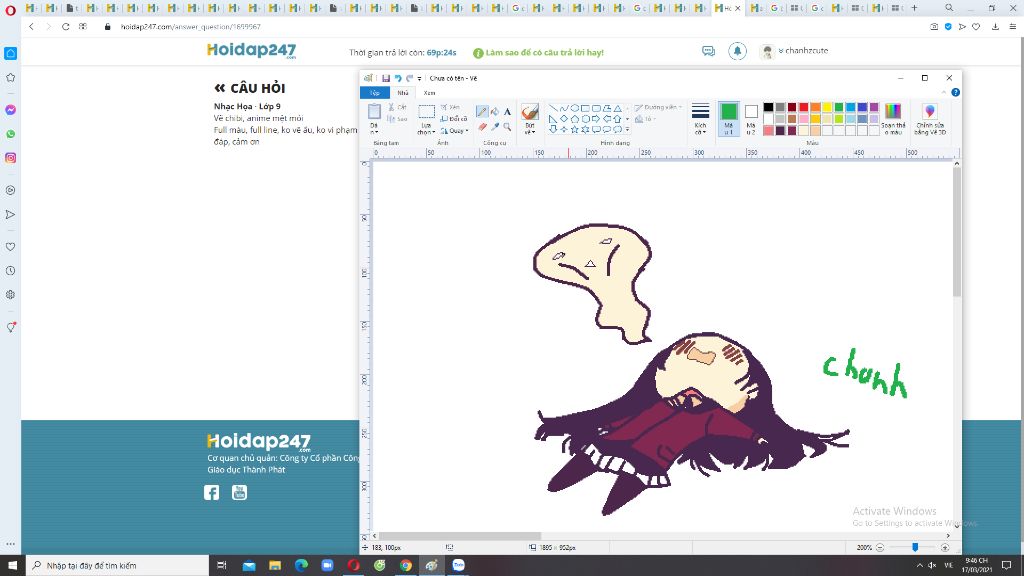Collapse the Paint ribbon with the caret
This screenshot has width=1024, height=576.
click(x=944, y=93)
